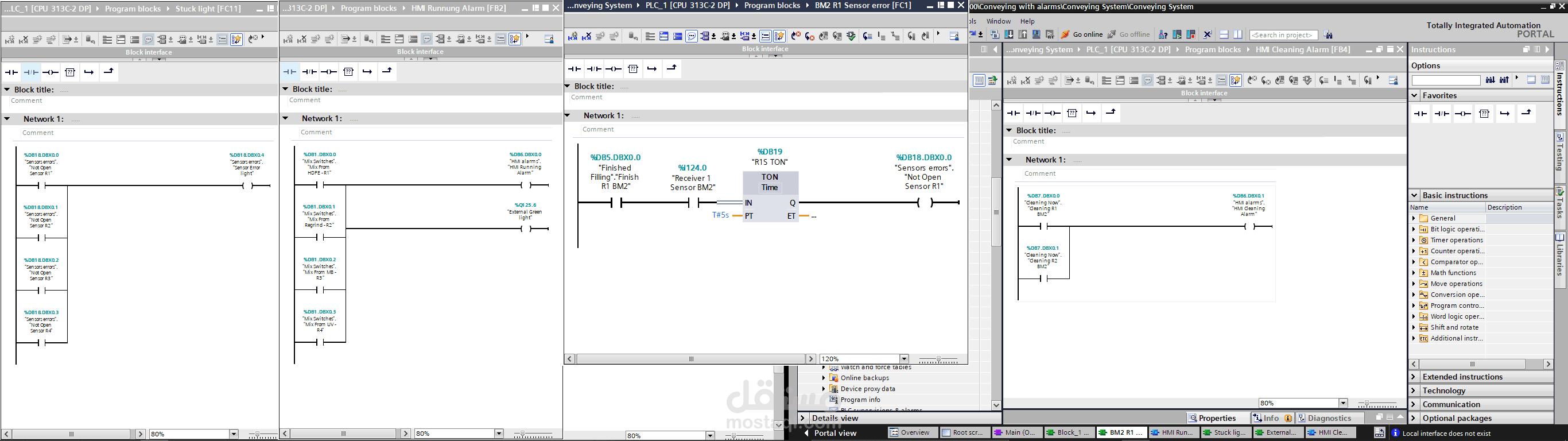Open 80% zoom dropdown in HMI Cleaning Alarm window
This screenshot has height=441, width=1568.
(1343, 403)
